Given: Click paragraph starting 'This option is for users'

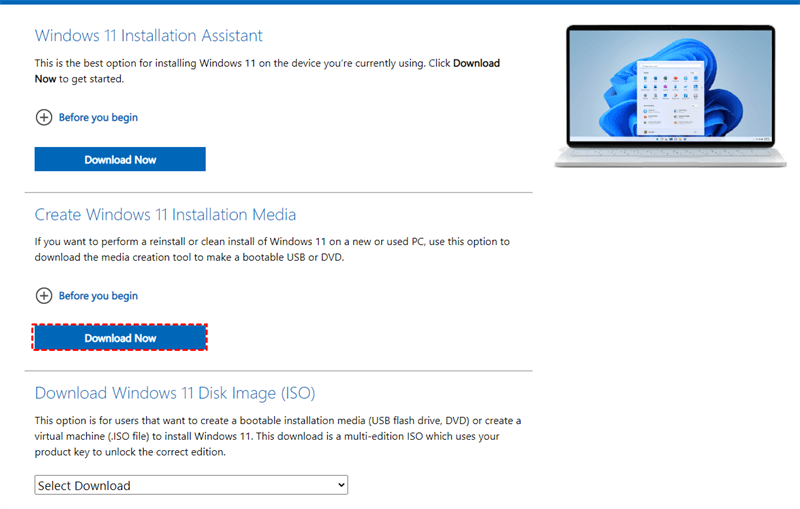Looking at the screenshot, I should [278, 436].
